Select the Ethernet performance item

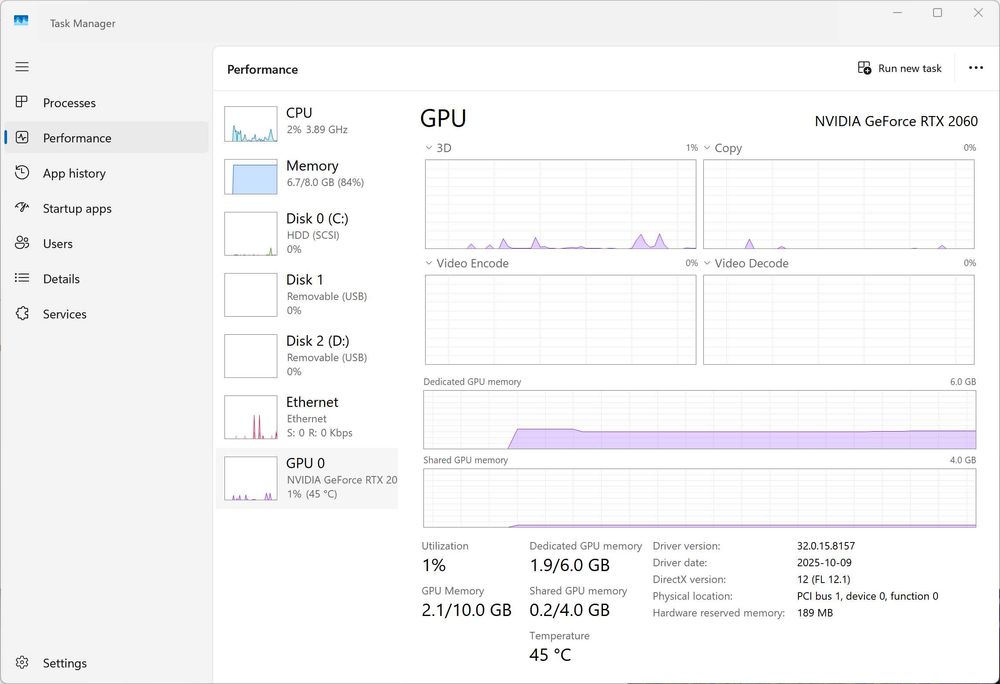point(307,417)
